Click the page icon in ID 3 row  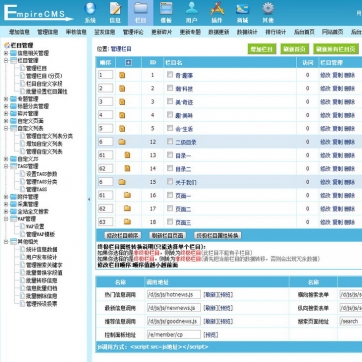(122, 102)
